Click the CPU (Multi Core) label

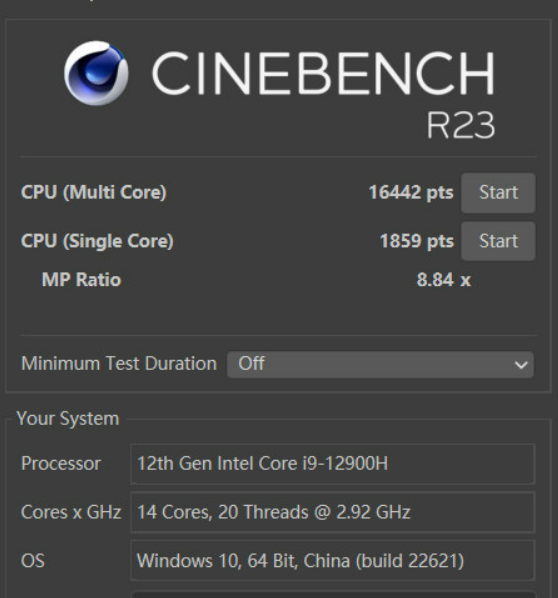[94, 192]
